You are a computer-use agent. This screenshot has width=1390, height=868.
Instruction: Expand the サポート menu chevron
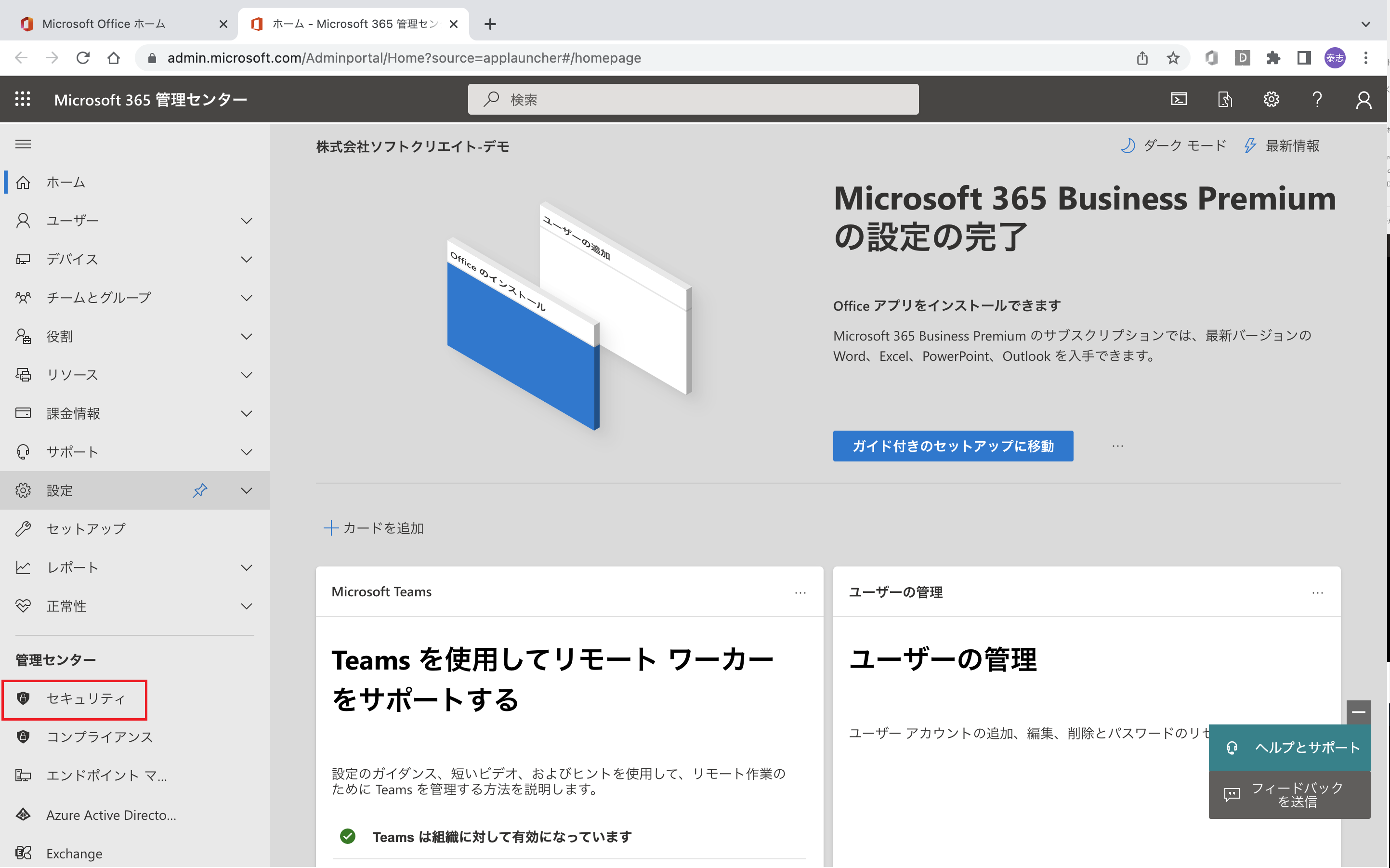coord(246,452)
